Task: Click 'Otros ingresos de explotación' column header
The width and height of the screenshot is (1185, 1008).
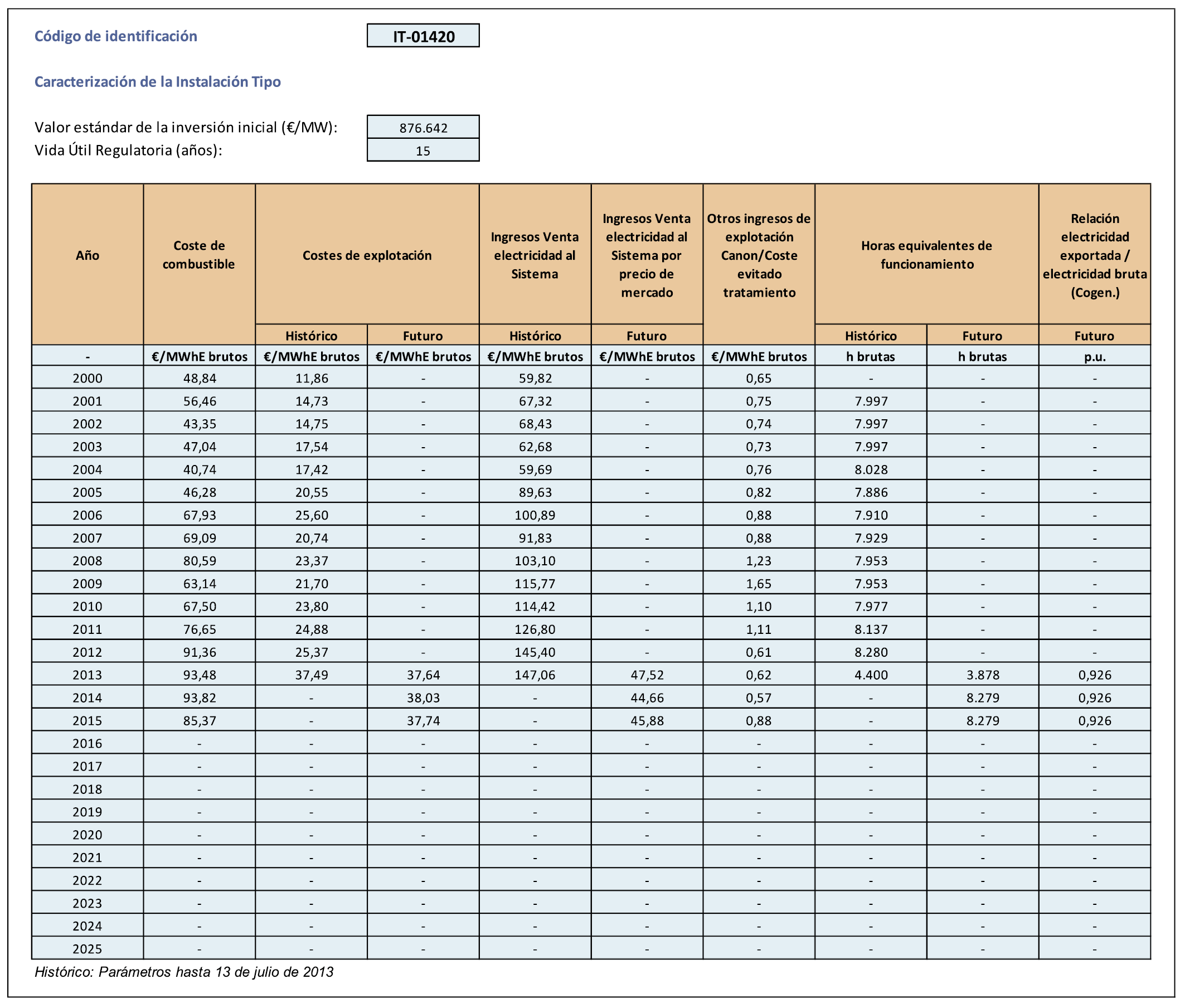Action: [x=759, y=264]
